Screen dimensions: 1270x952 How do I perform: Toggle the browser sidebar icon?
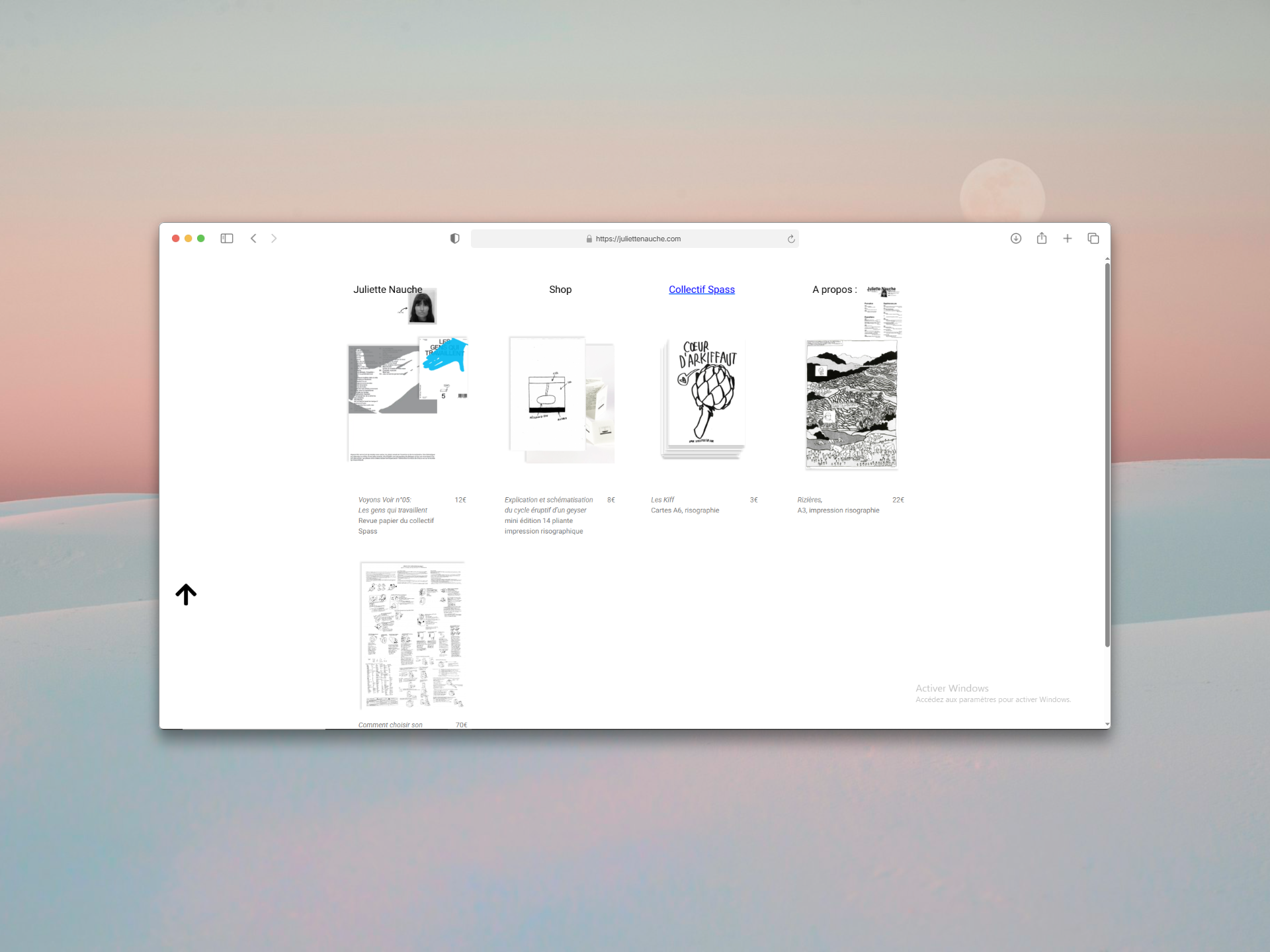(x=227, y=239)
